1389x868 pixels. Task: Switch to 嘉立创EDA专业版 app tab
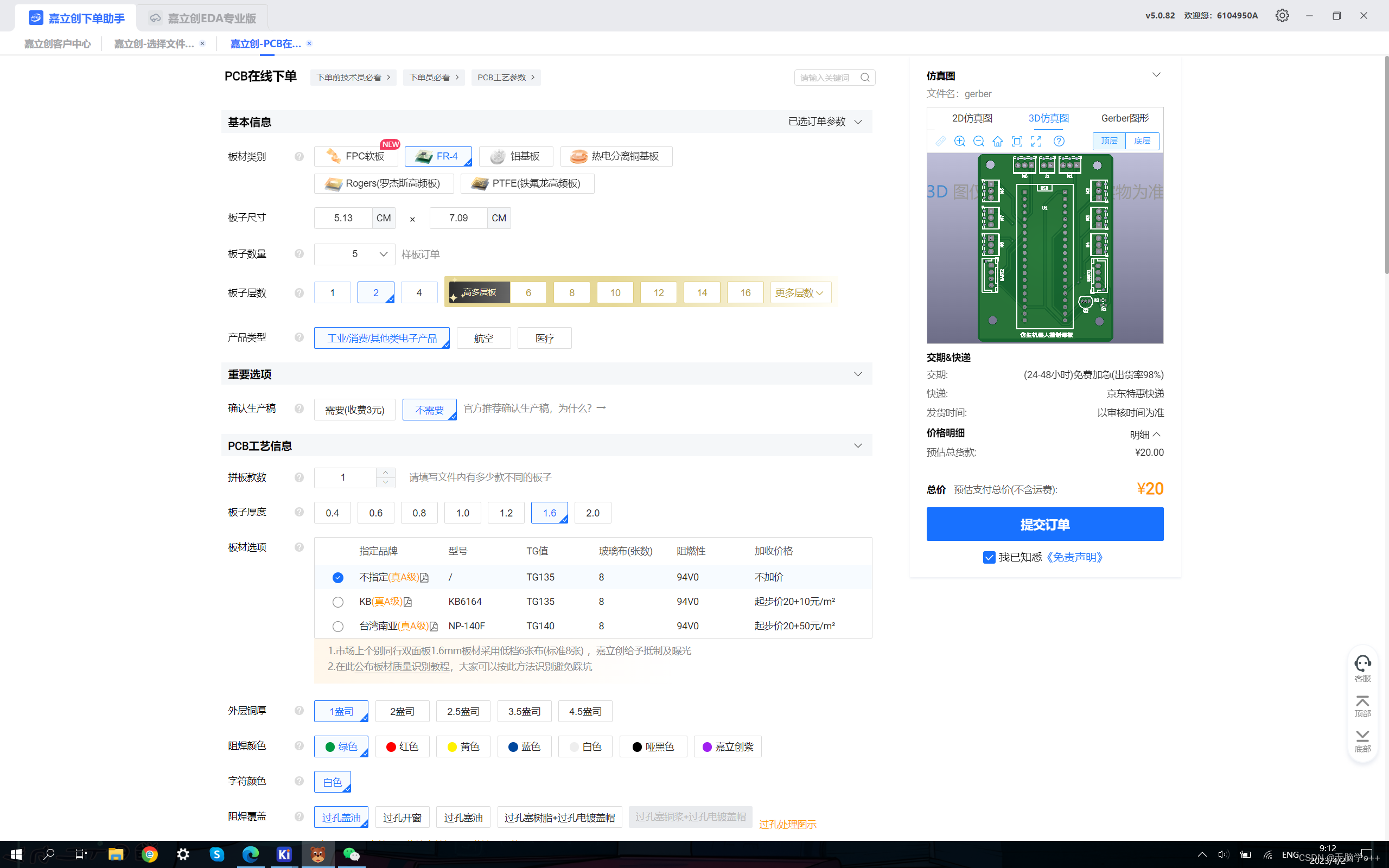pyautogui.click(x=202, y=18)
